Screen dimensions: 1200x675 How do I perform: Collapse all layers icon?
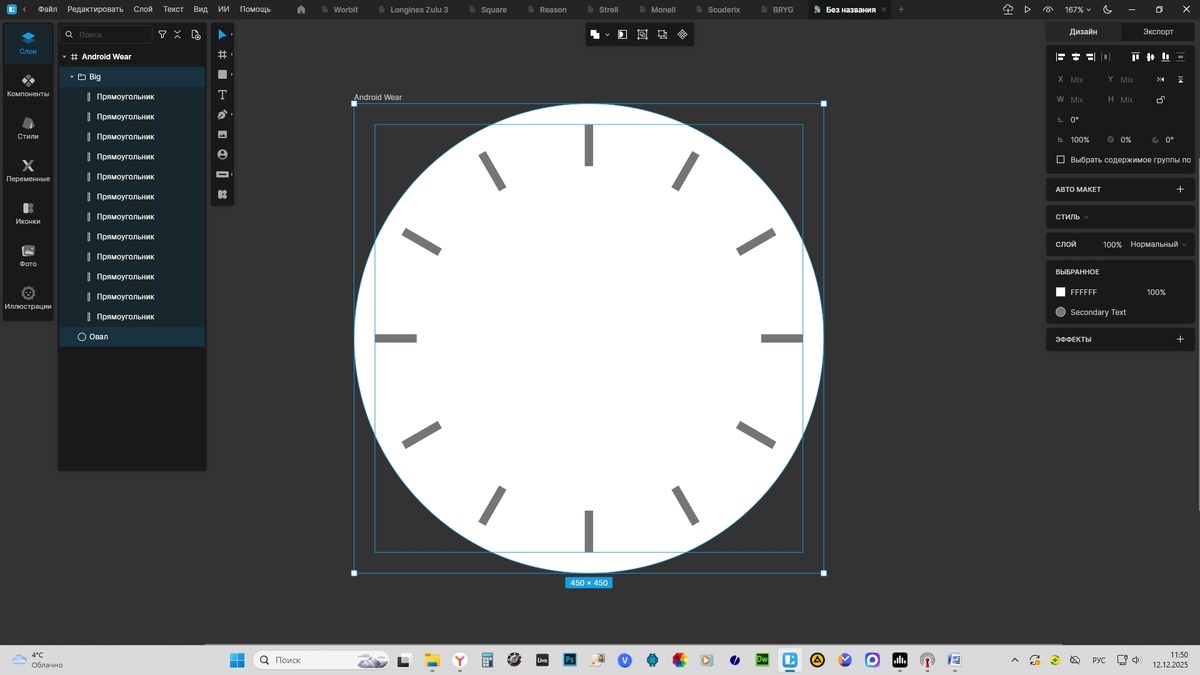178,34
